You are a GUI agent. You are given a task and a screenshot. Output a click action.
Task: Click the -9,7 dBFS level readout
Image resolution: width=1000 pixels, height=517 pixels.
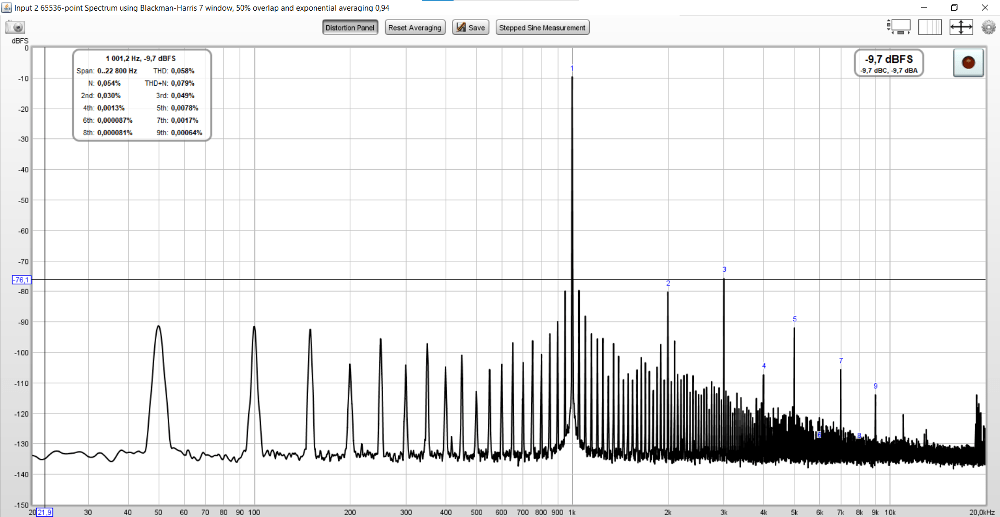pyautogui.click(x=890, y=59)
